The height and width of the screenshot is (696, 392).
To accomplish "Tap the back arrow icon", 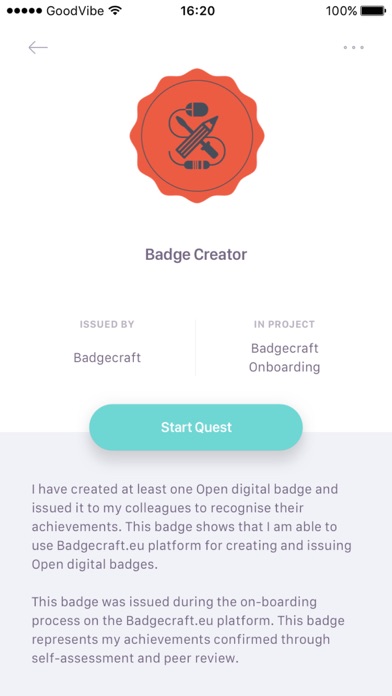I will [x=38, y=47].
